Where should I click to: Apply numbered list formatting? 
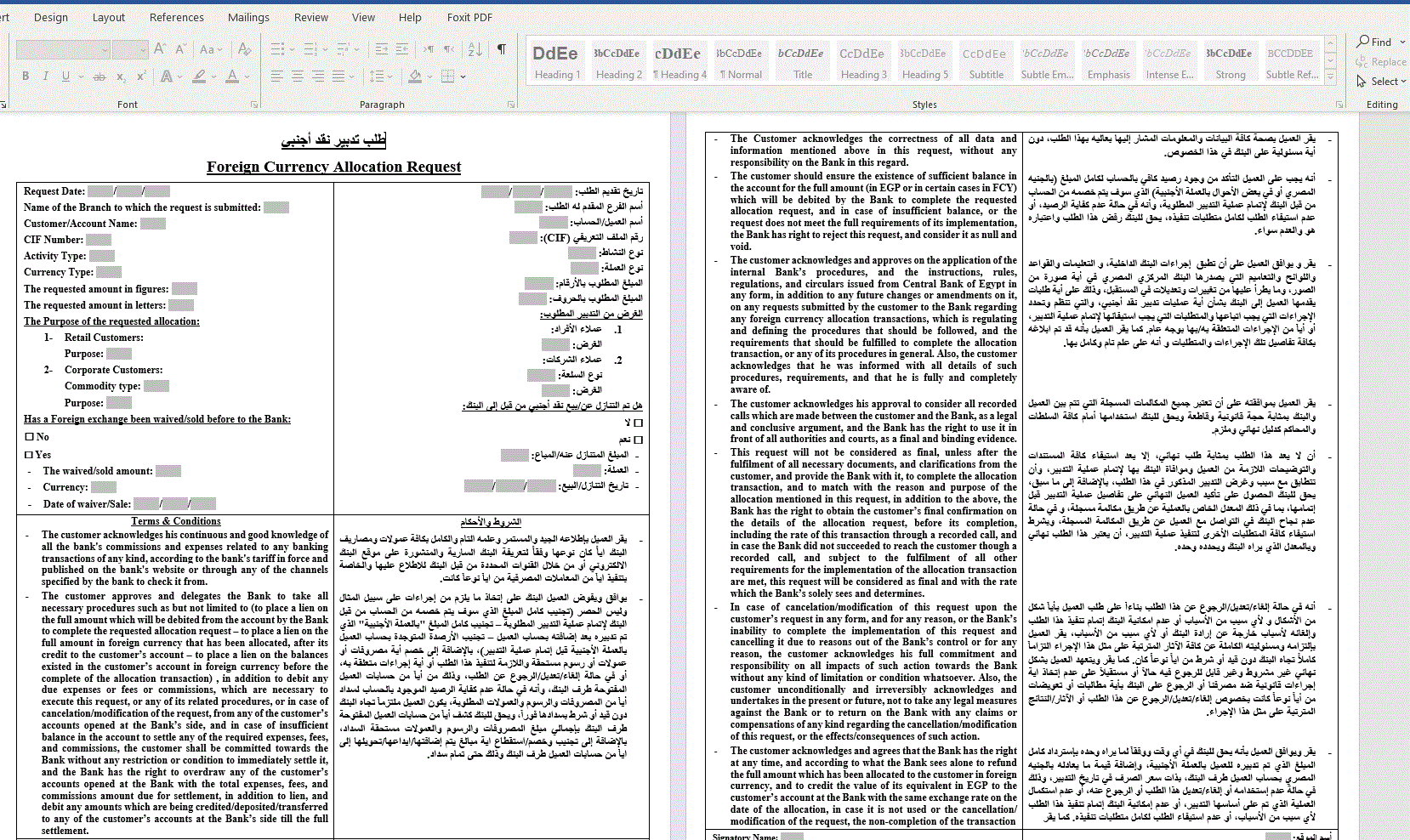coord(310,50)
